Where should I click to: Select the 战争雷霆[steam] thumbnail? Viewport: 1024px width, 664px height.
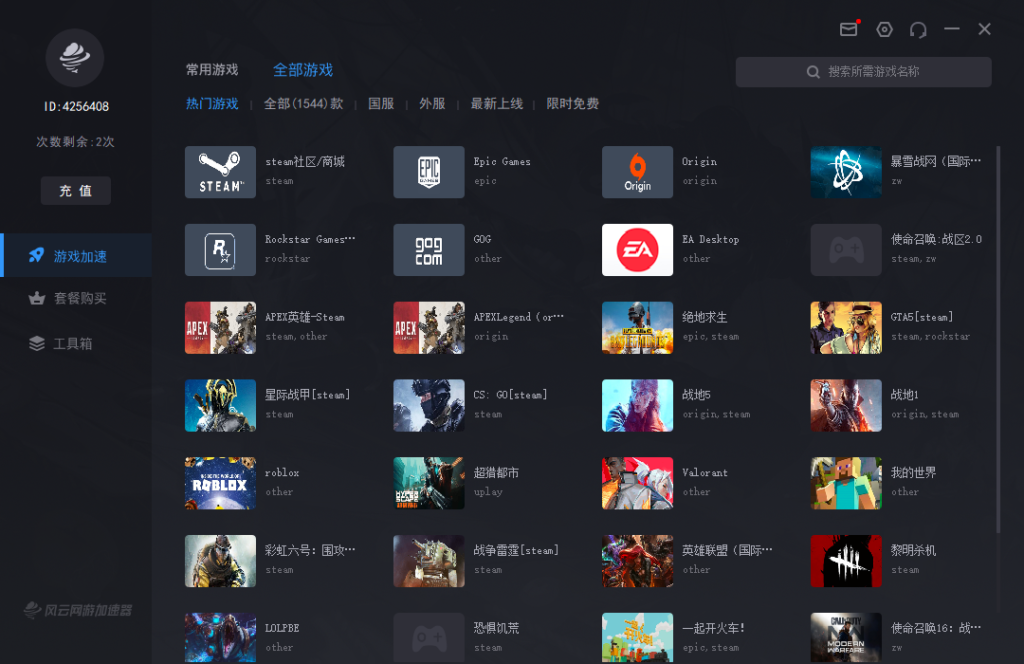428,560
